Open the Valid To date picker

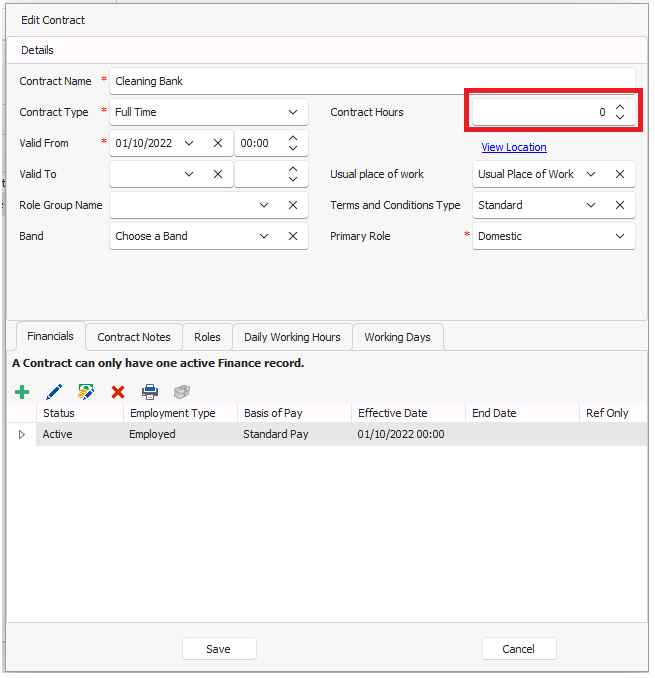pyautogui.click(x=189, y=174)
